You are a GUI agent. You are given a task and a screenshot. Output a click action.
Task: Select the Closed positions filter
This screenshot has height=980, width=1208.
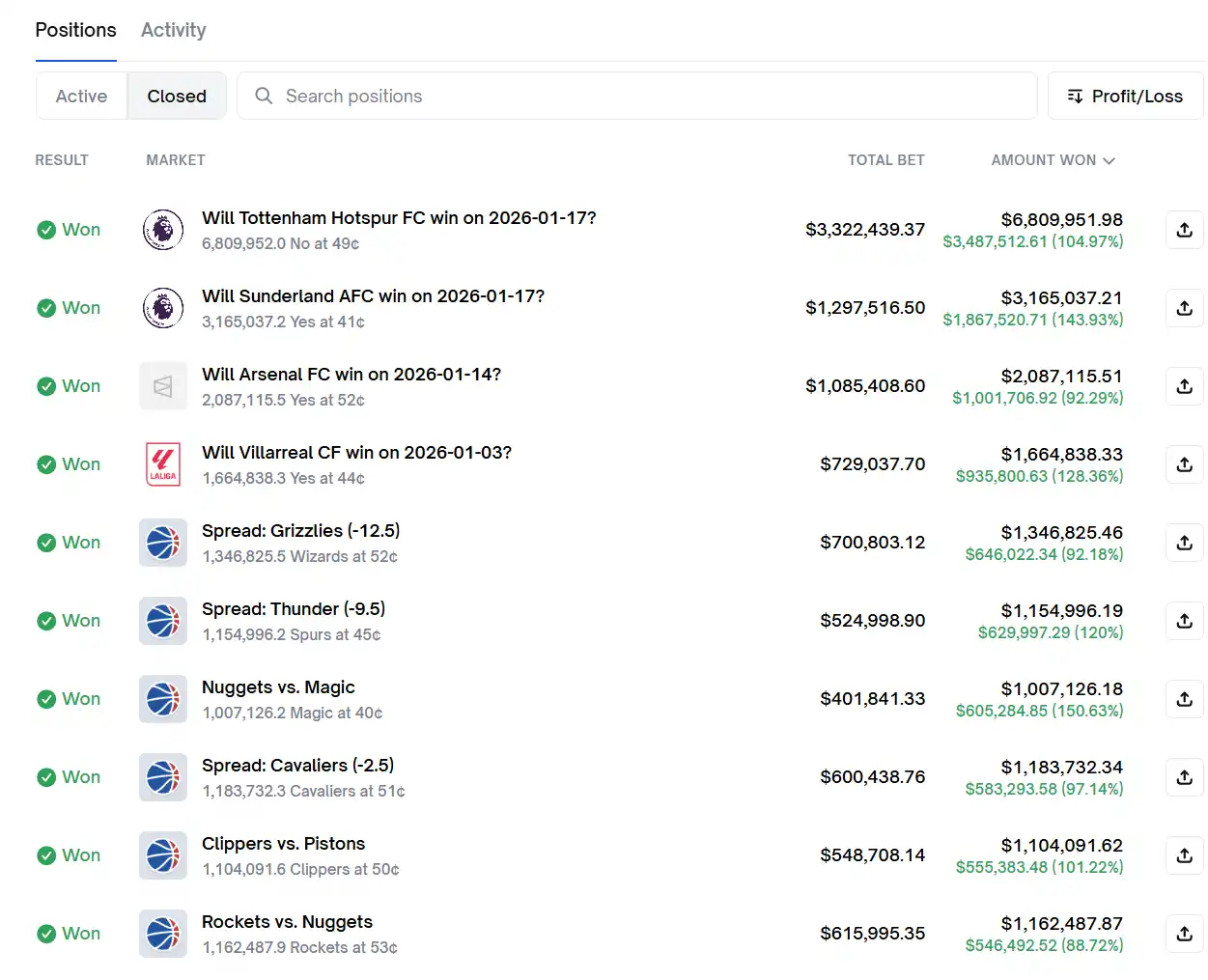[177, 96]
